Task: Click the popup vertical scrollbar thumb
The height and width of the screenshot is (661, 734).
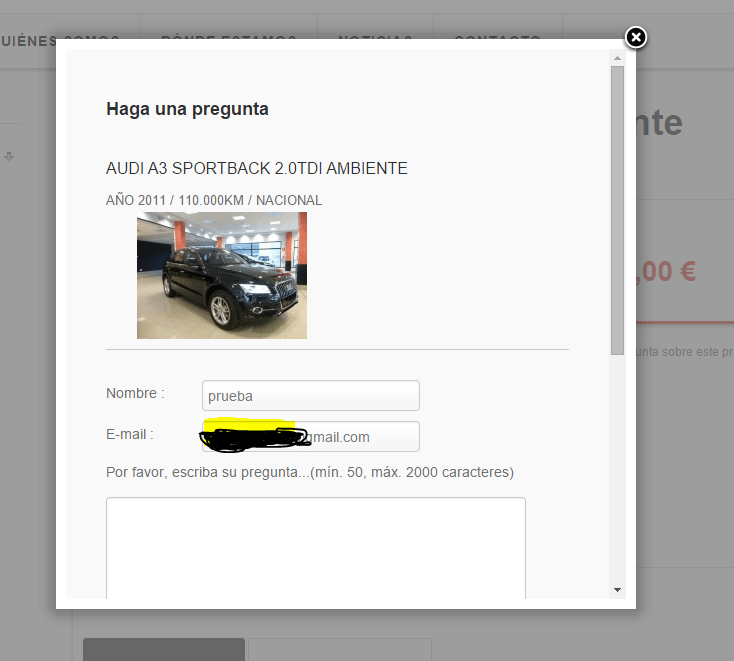Action: [x=617, y=210]
